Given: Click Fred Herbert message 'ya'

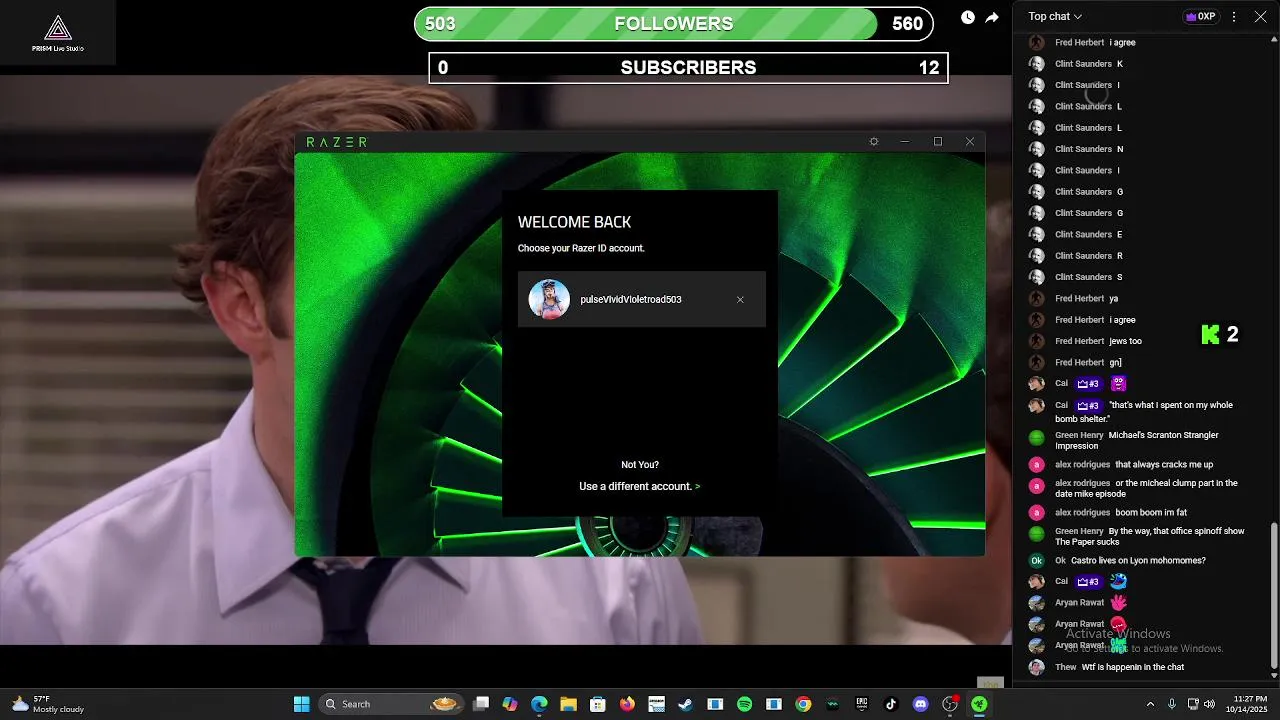Looking at the screenshot, I should click(x=1113, y=298).
